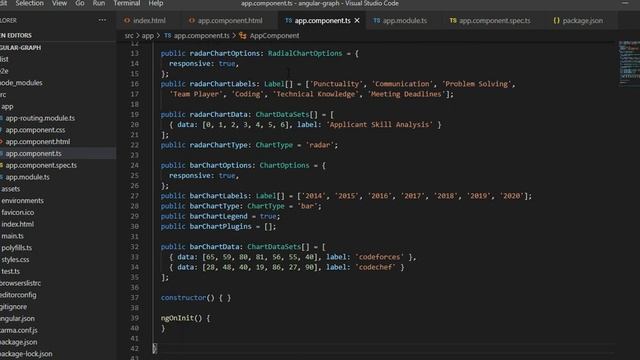Click the AppComponent class symbol icon in breadcrumb
The image size is (640, 360).
point(243,36)
